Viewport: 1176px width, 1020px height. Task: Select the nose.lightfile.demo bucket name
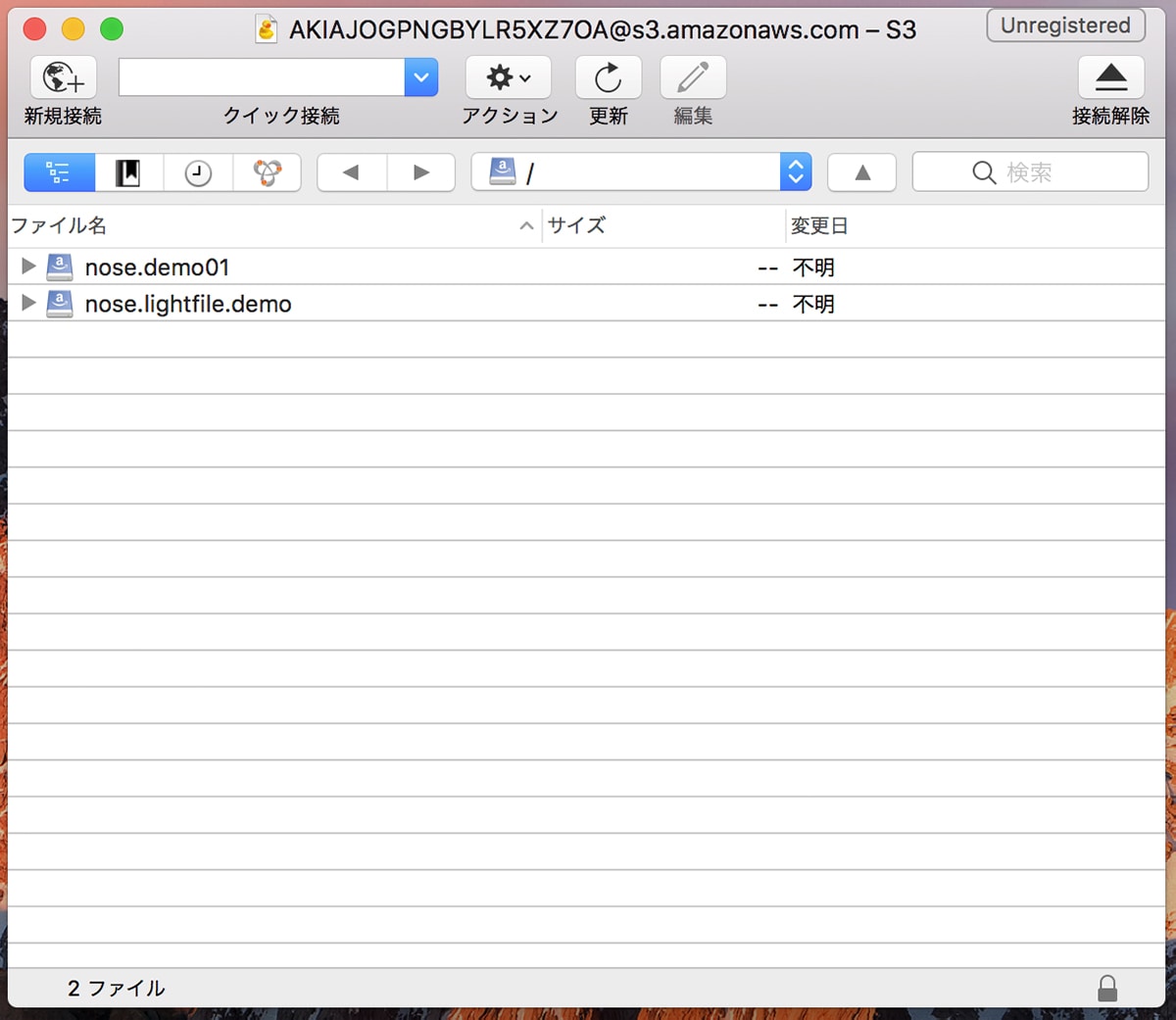click(188, 304)
